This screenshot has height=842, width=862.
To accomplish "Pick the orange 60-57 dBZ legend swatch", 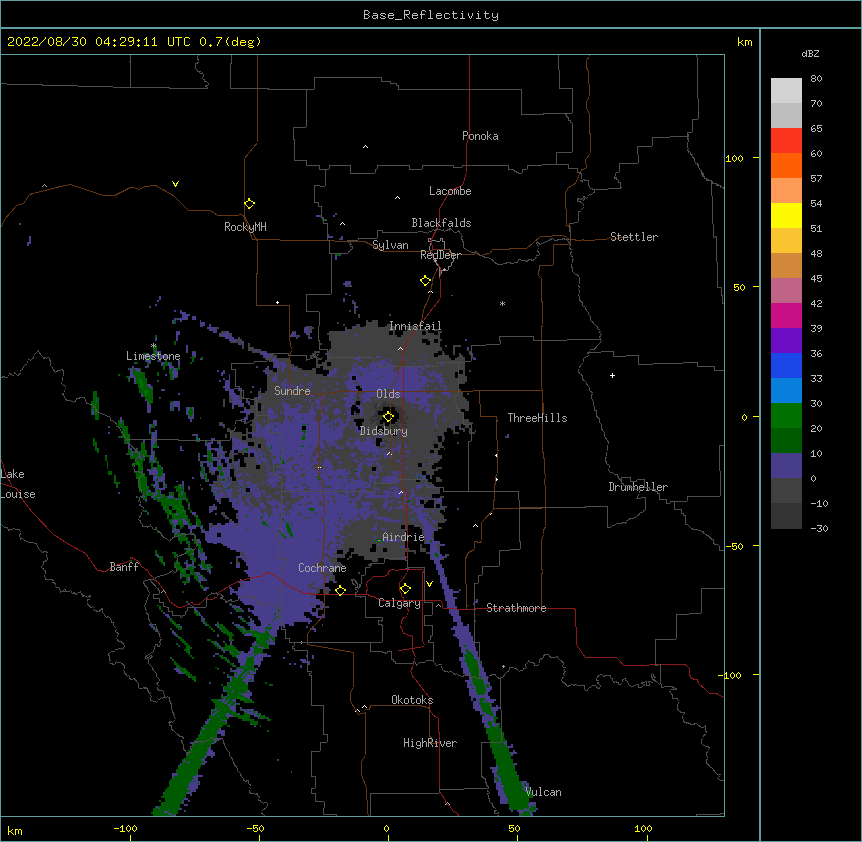I will click(x=786, y=165).
